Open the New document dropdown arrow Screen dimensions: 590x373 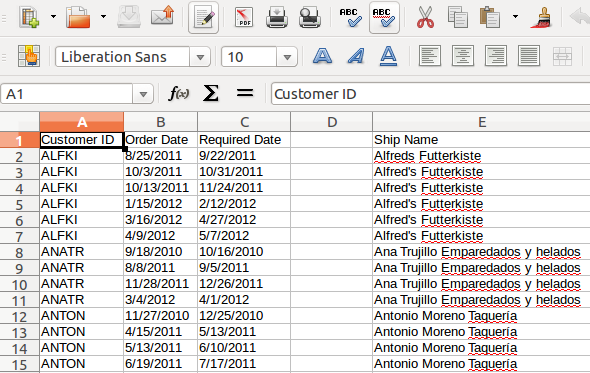pos(53,17)
